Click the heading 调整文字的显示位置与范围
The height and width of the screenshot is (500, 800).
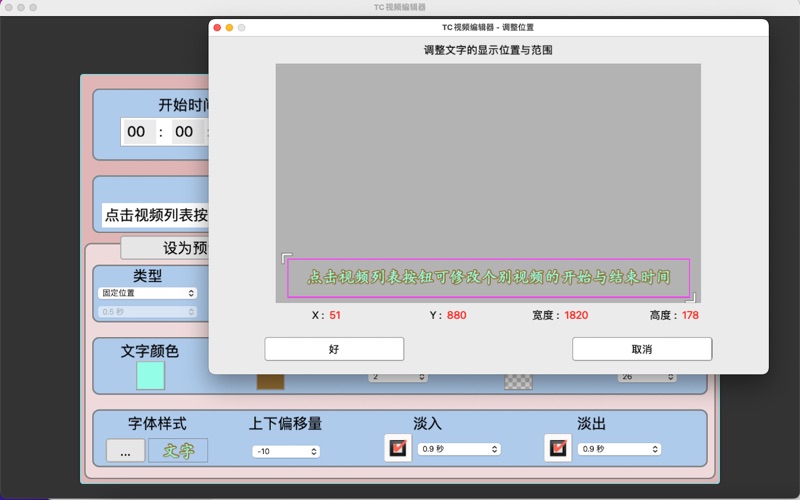tap(488, 50)
